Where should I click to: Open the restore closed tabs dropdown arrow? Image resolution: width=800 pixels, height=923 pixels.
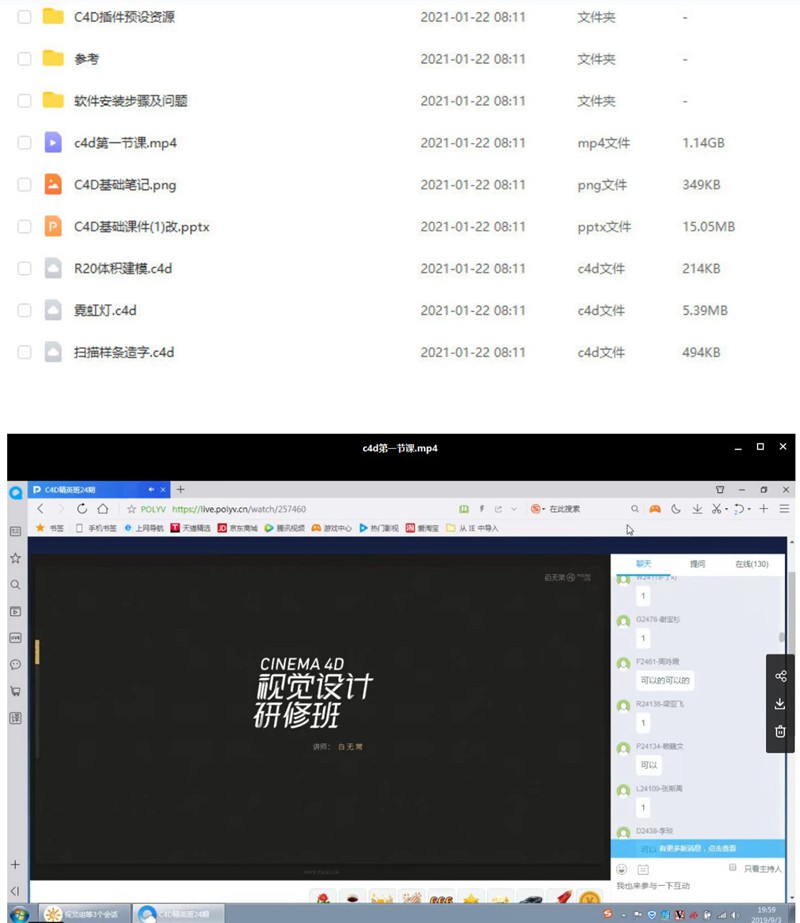click(748, 509)
